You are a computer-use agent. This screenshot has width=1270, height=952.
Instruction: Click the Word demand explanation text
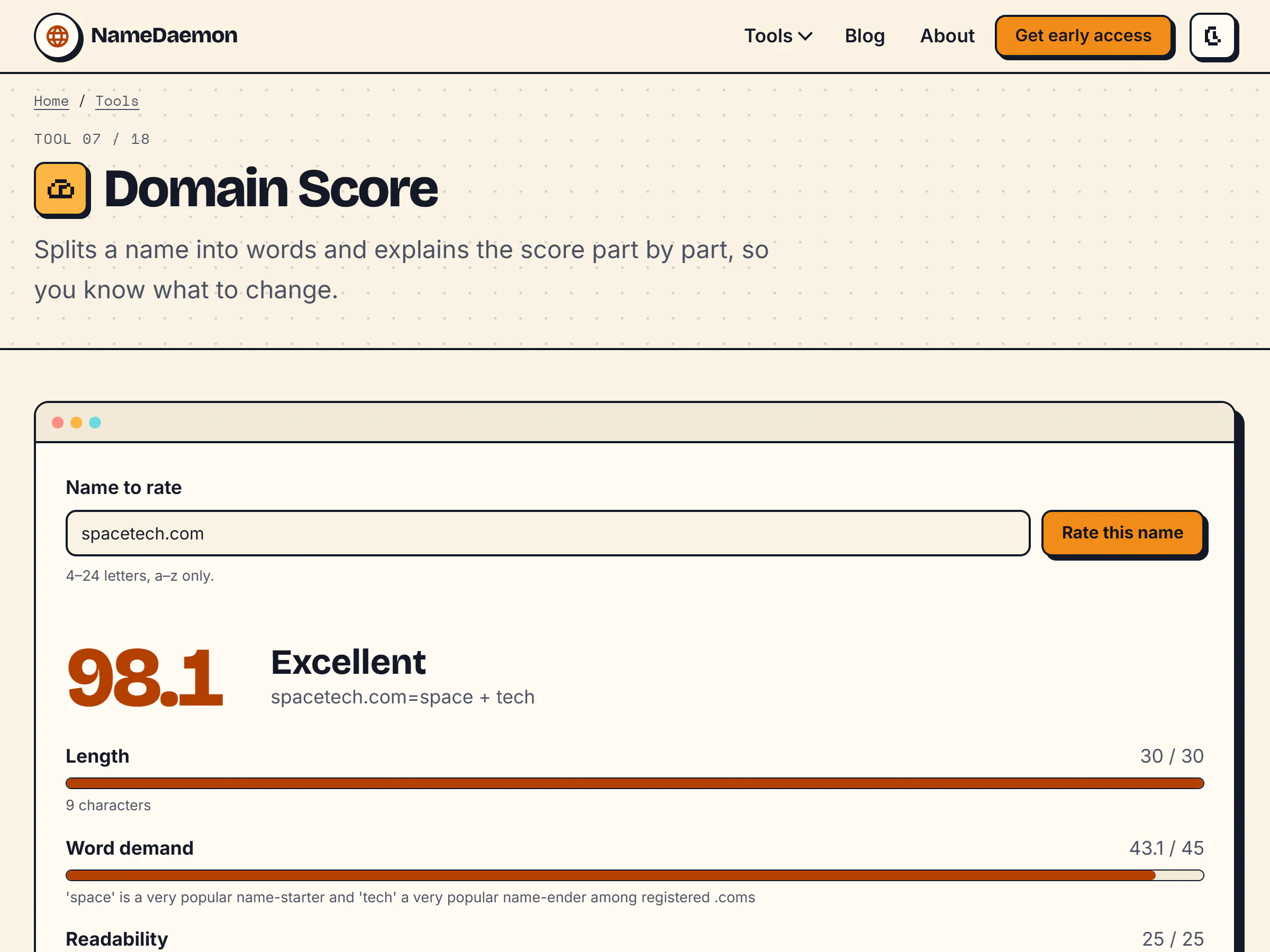pos(411,897)
